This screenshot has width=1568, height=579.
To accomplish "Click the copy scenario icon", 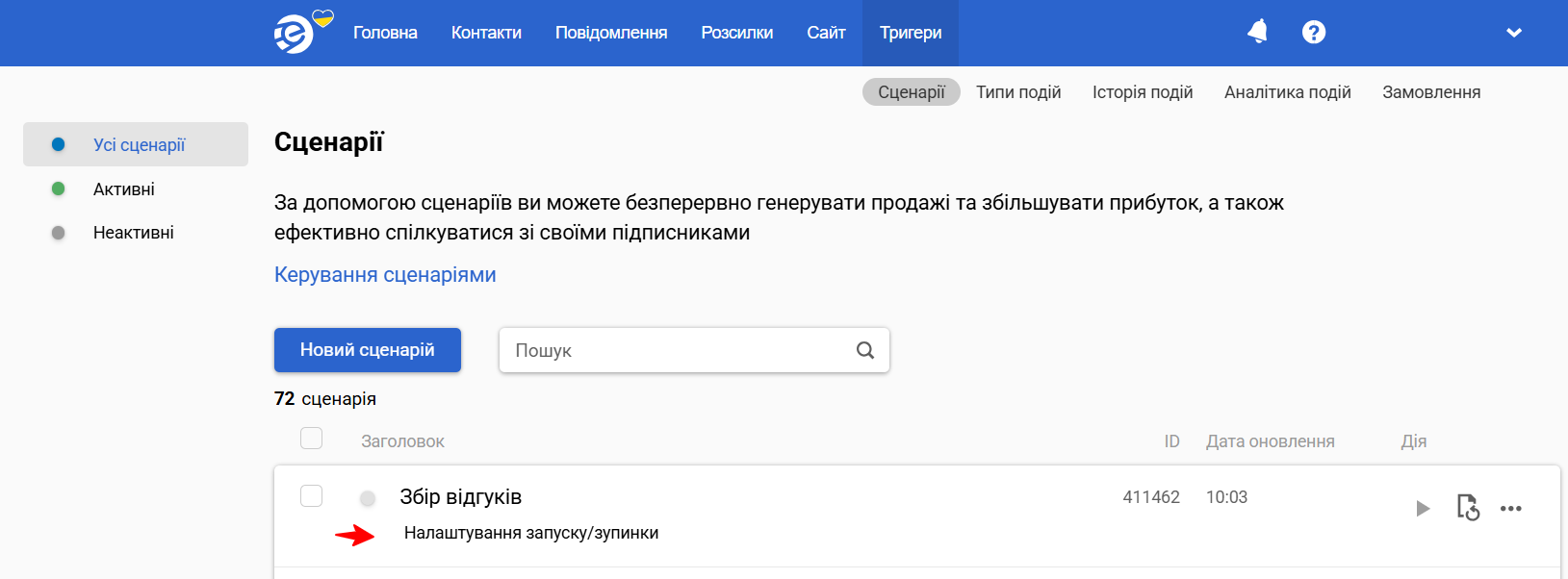I will click(1468, 507).
